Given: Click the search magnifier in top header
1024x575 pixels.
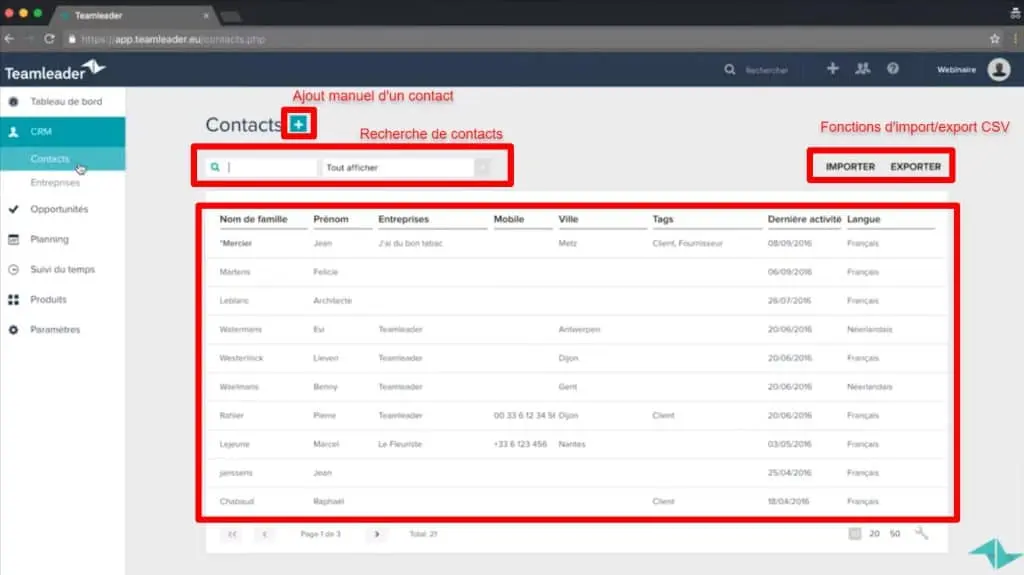Looking at the screenshot, I should (729, 69).
